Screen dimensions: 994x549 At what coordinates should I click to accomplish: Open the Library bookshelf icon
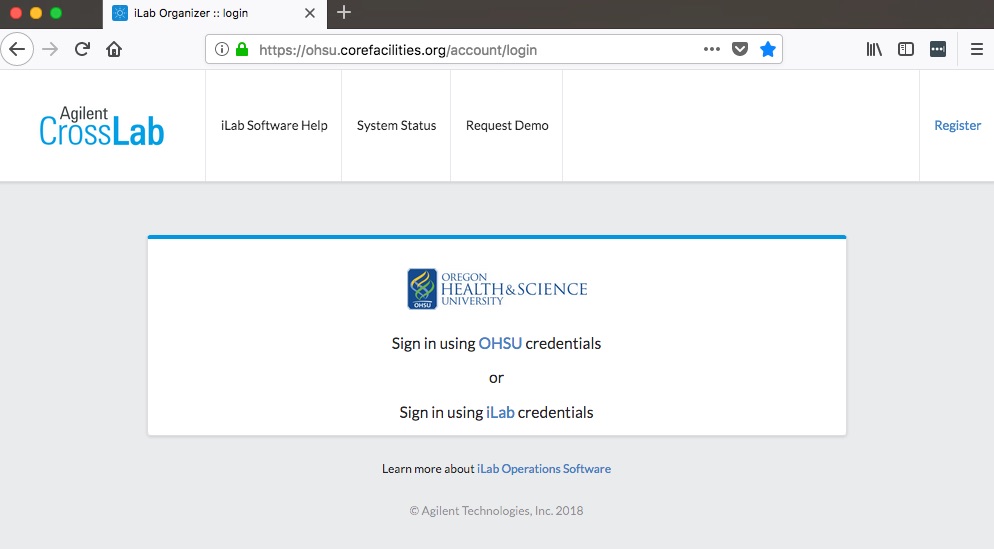[x=874, y=49]
